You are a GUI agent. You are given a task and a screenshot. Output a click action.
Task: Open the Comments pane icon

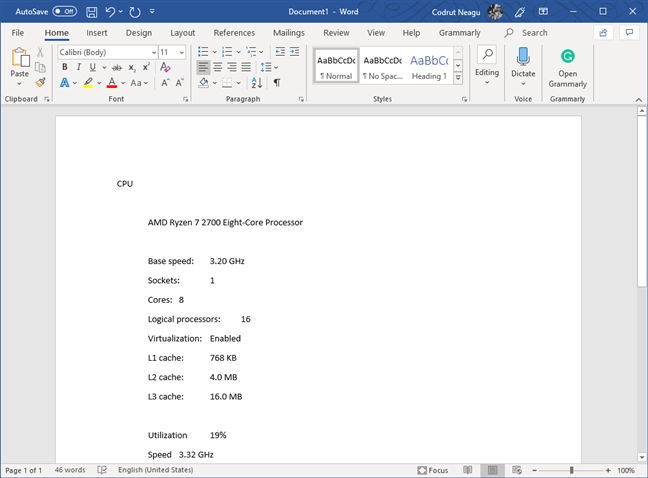click(629, 33)
